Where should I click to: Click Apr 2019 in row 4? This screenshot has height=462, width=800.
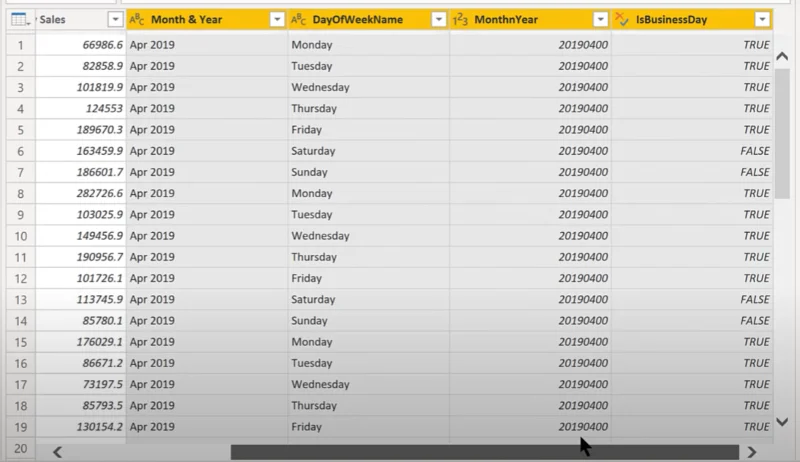(152, 109)
